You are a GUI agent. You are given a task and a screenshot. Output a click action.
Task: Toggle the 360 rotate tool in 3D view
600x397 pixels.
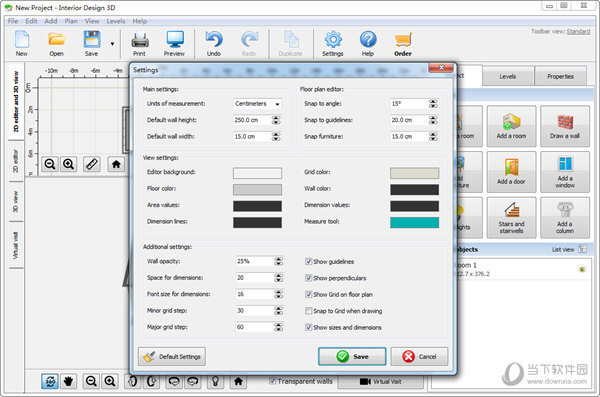point(50,381)
